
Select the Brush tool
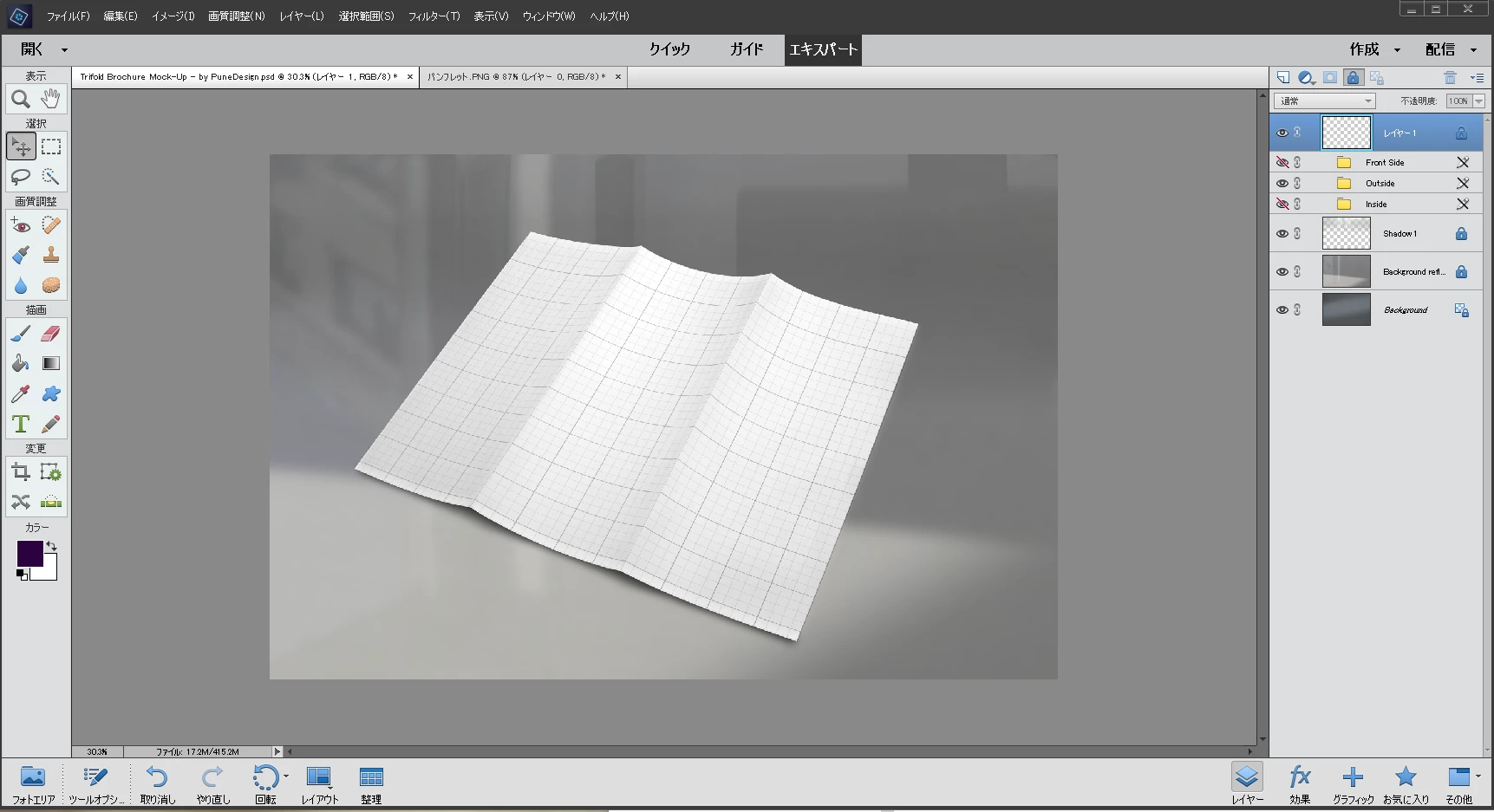[x=21, y=334]
